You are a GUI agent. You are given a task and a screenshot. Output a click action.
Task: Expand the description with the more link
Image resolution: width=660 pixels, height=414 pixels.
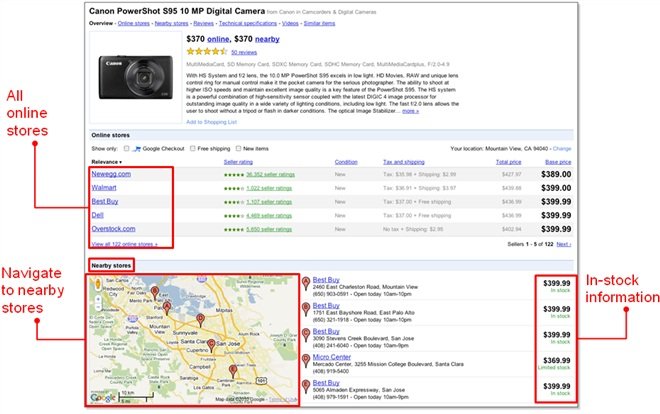(x=410, y=111)
